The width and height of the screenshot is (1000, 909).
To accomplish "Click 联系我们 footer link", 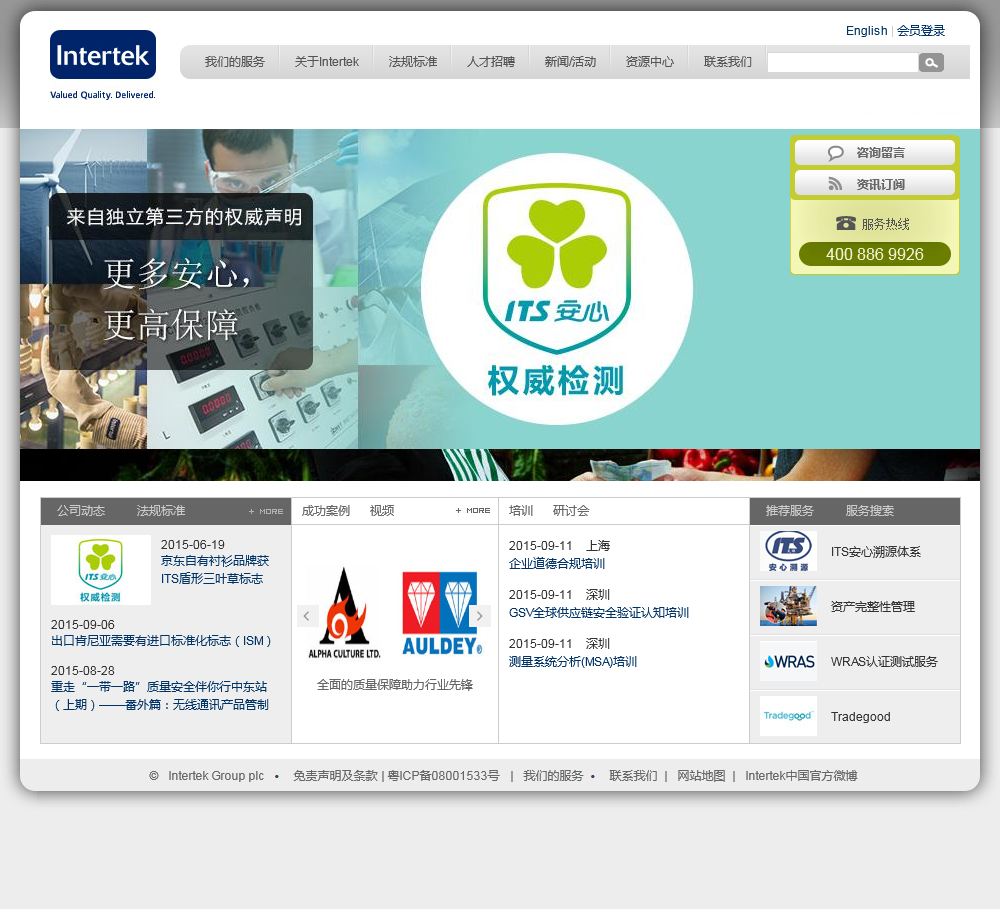I will click(x=633, y=776).
